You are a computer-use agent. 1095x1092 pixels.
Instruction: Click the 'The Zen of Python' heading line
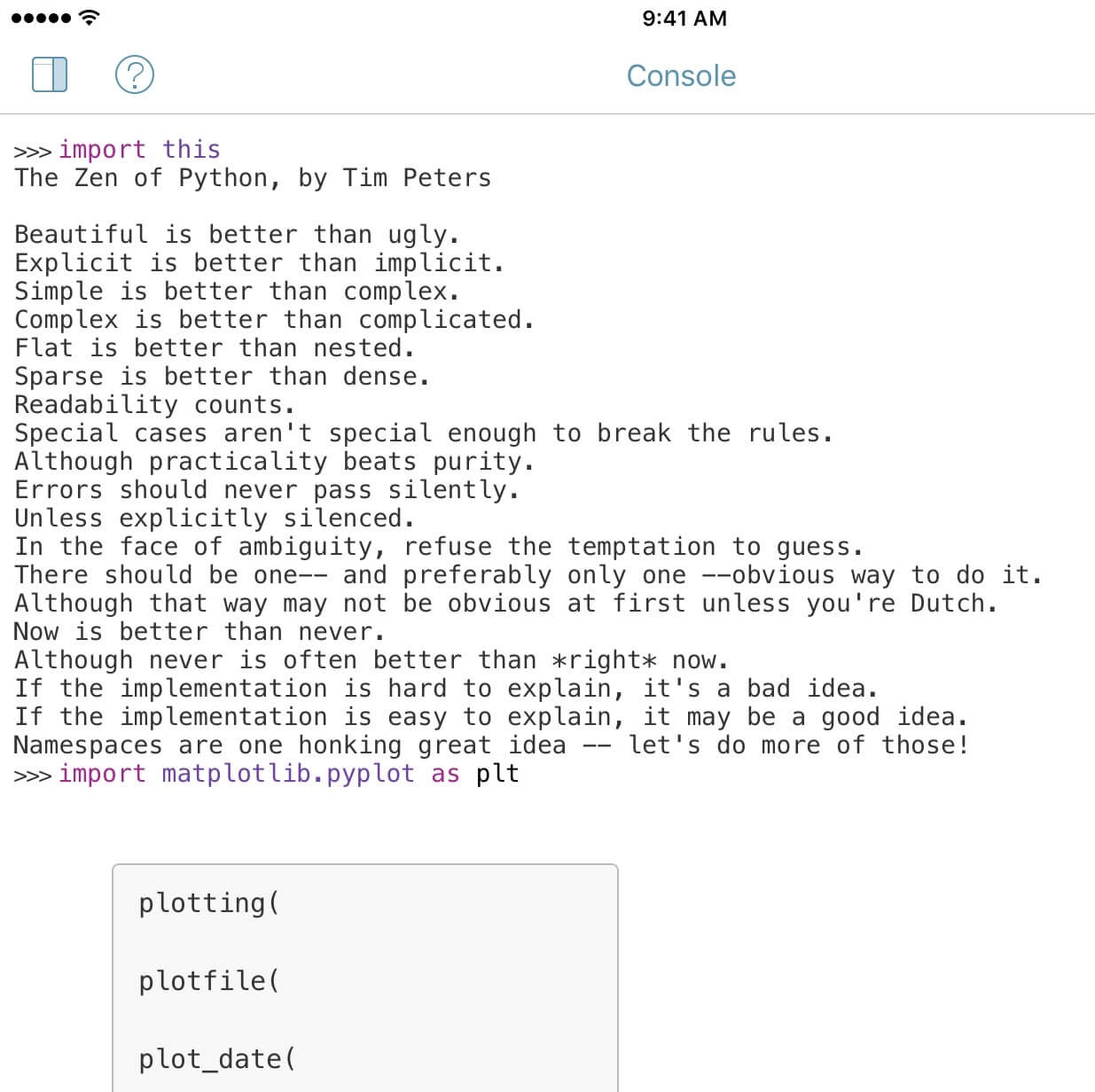253,178
